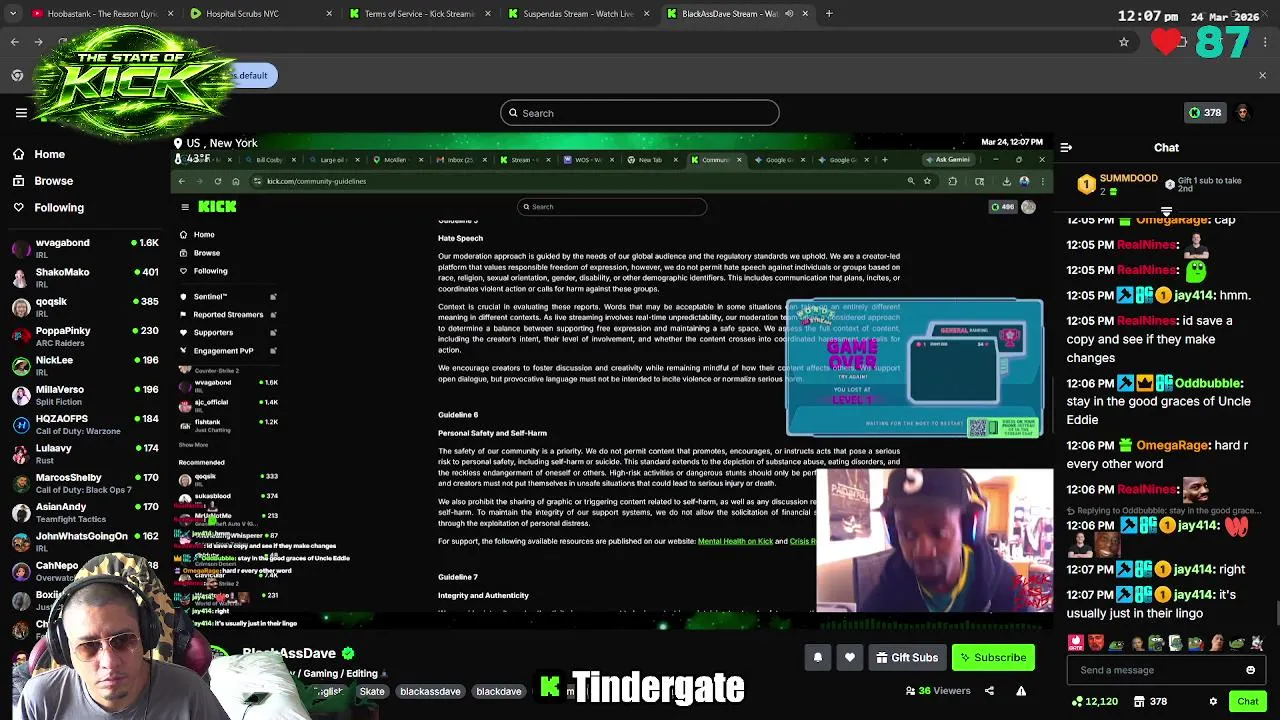This screenshot has height=720, width=1280.
Task: Open the emoji picker in the message box
Action: 1250,670
